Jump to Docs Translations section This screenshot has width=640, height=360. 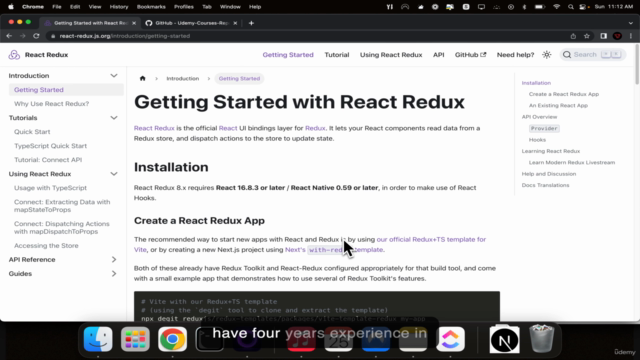(545, 185)
